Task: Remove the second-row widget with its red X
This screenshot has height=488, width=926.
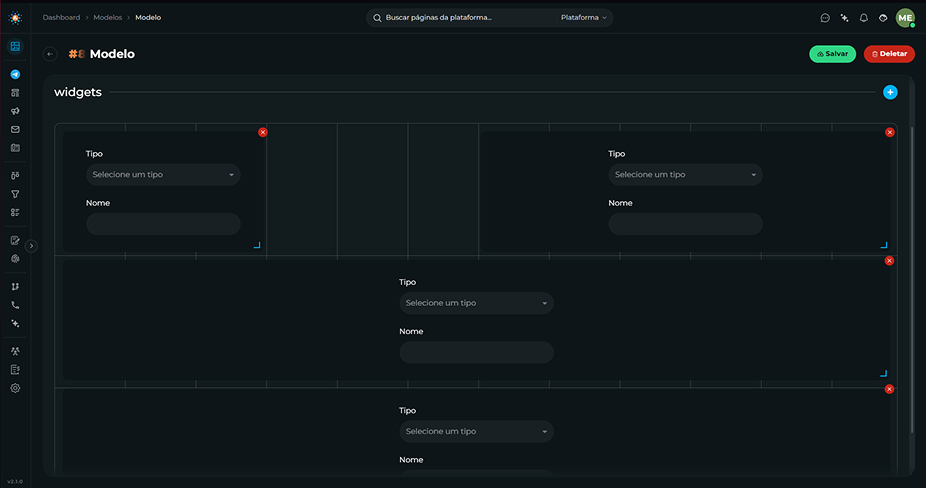Action: (x=889, y=261)
